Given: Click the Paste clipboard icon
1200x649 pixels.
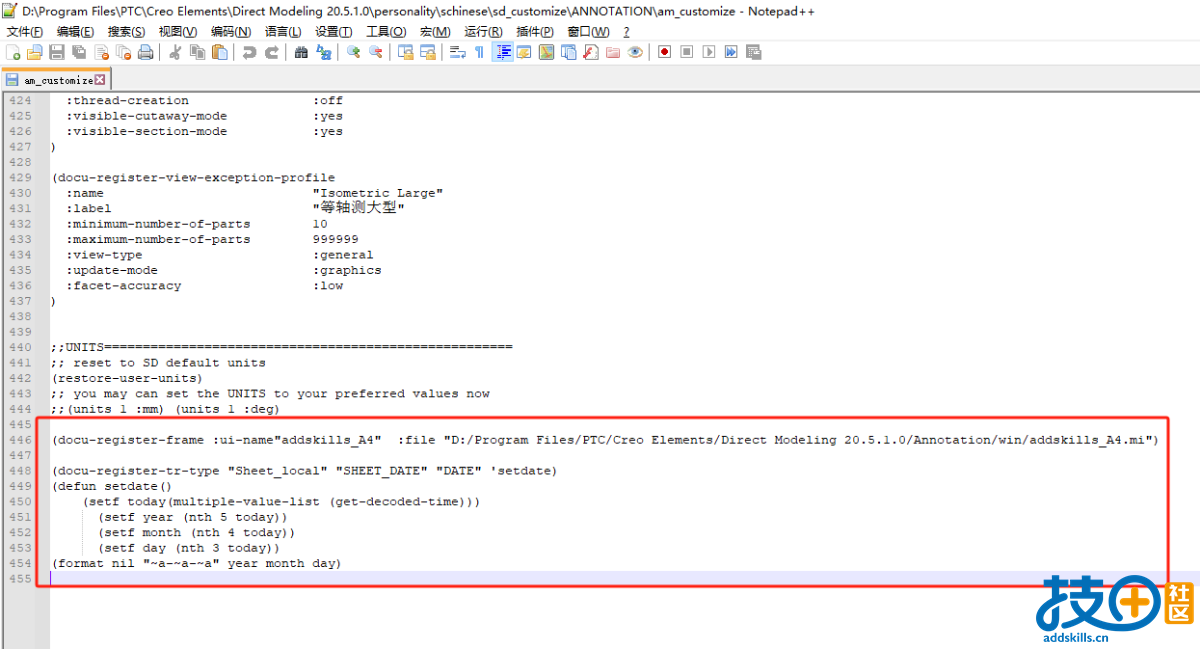Looking at the screenshot, I should (219, 52).
